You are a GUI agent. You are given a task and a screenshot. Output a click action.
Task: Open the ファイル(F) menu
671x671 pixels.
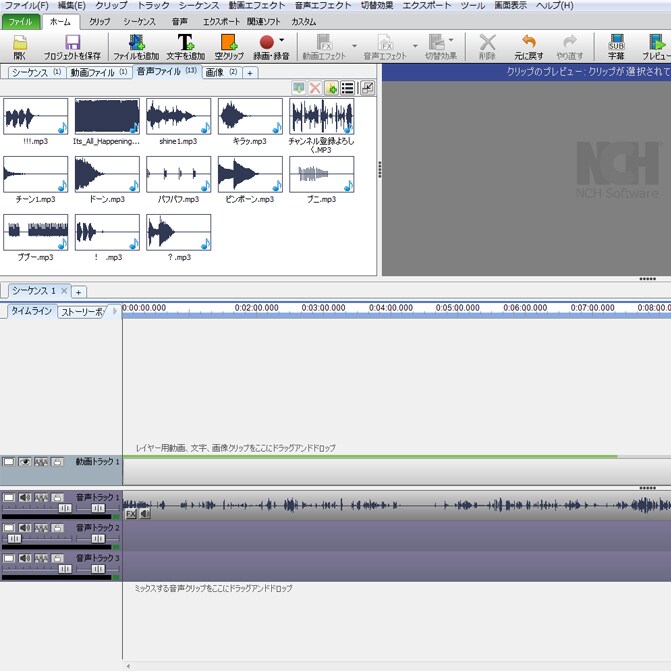pyautogui.click(x=27, y=6)
